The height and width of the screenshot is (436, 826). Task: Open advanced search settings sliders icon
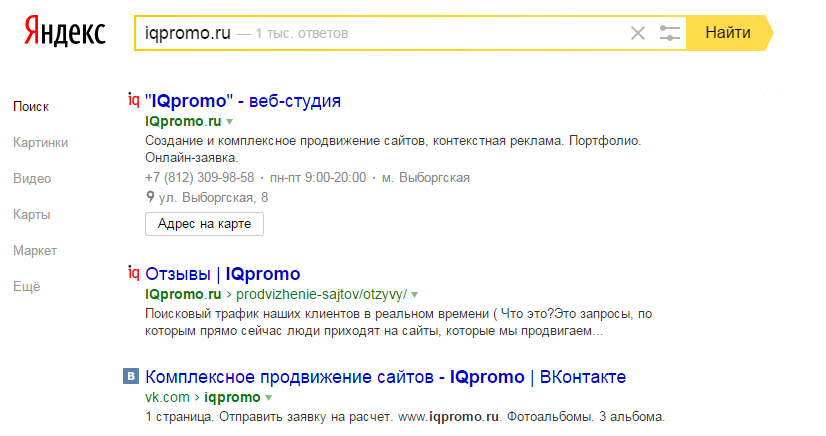tap(670, 33)
